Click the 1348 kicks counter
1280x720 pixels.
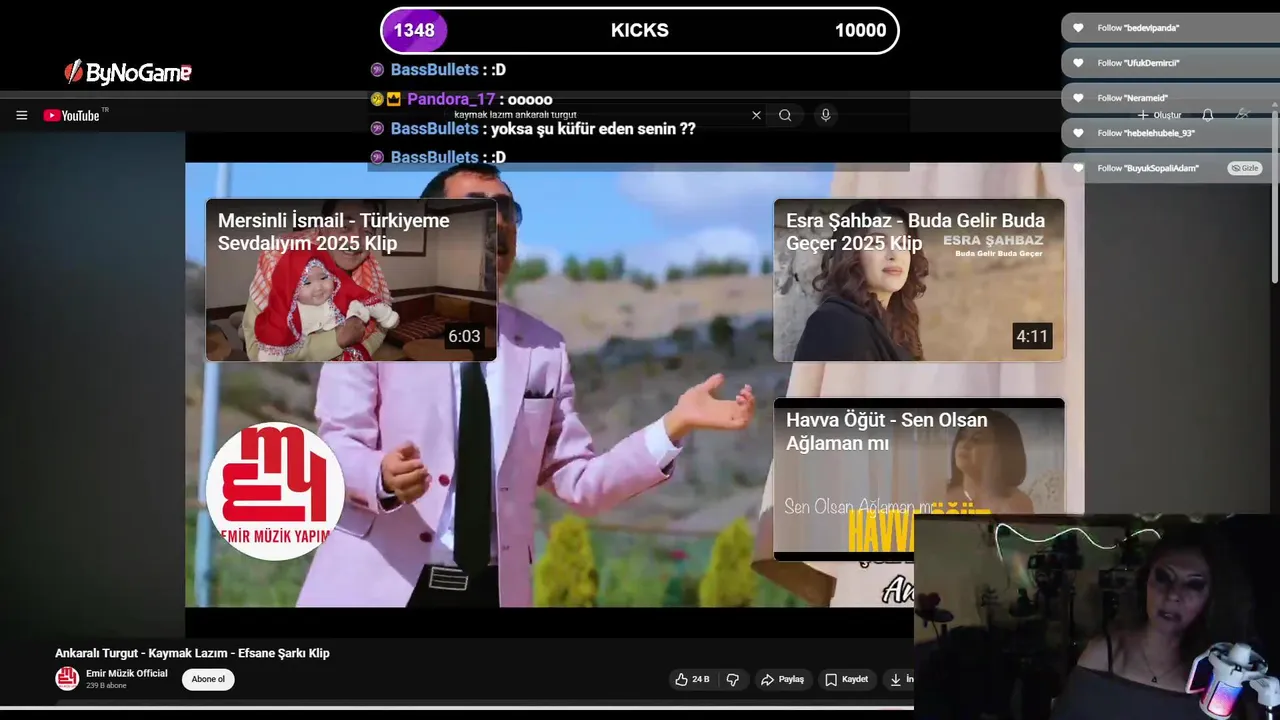(x=414, y=30)
